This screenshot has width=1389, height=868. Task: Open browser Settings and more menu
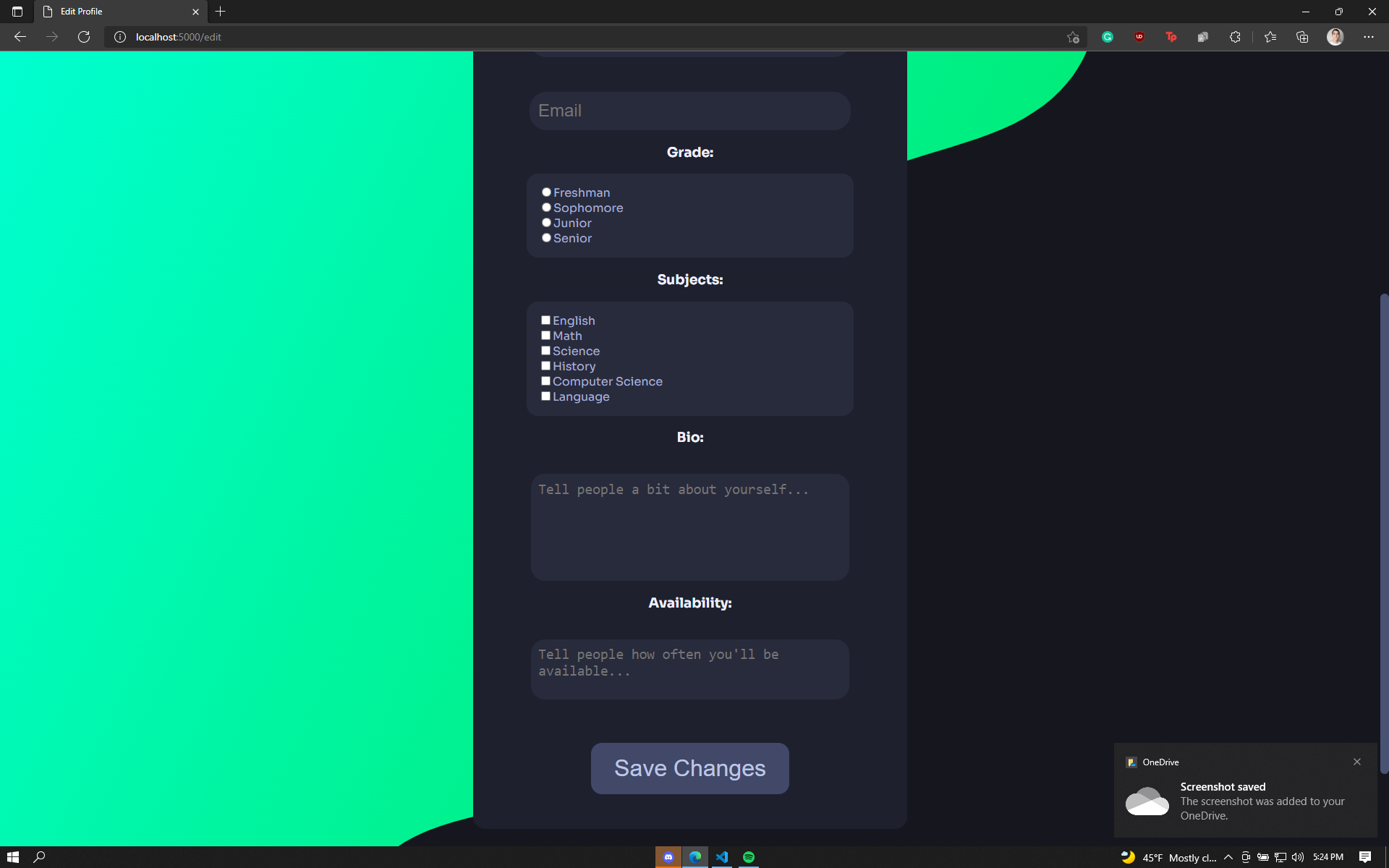coord(1368,37)
